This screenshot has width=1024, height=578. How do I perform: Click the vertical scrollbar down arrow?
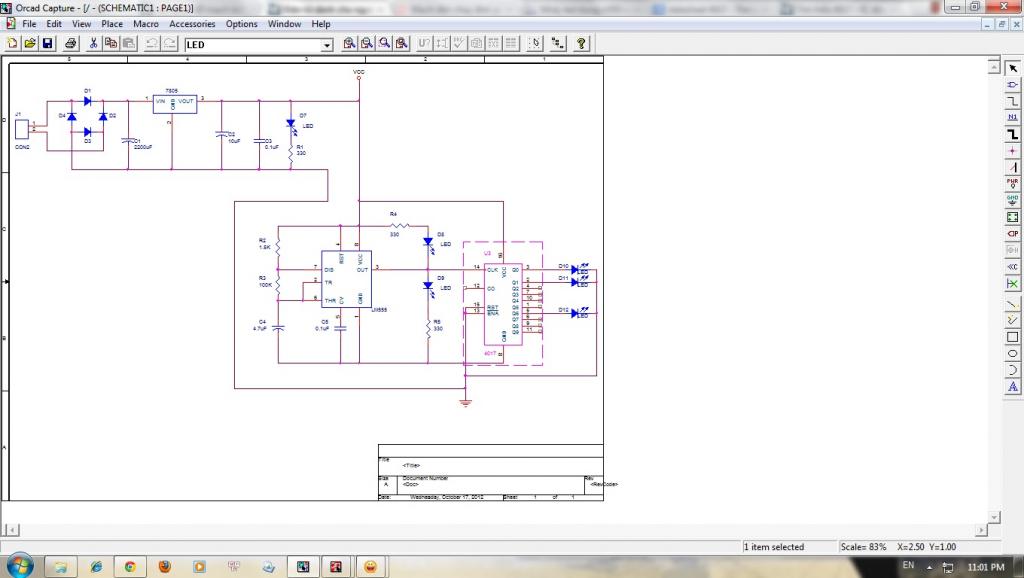click(x=993, y=516)
